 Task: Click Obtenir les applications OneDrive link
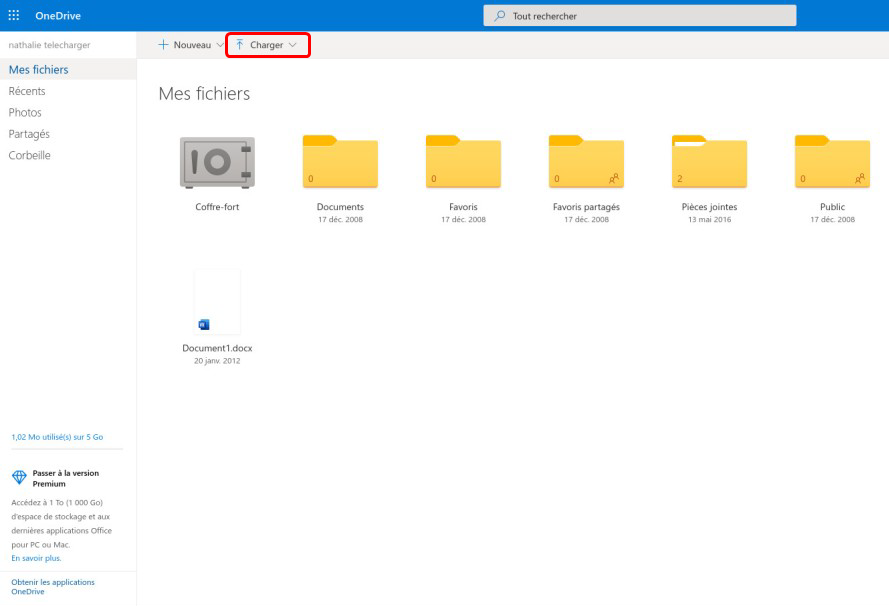point(53,587)
